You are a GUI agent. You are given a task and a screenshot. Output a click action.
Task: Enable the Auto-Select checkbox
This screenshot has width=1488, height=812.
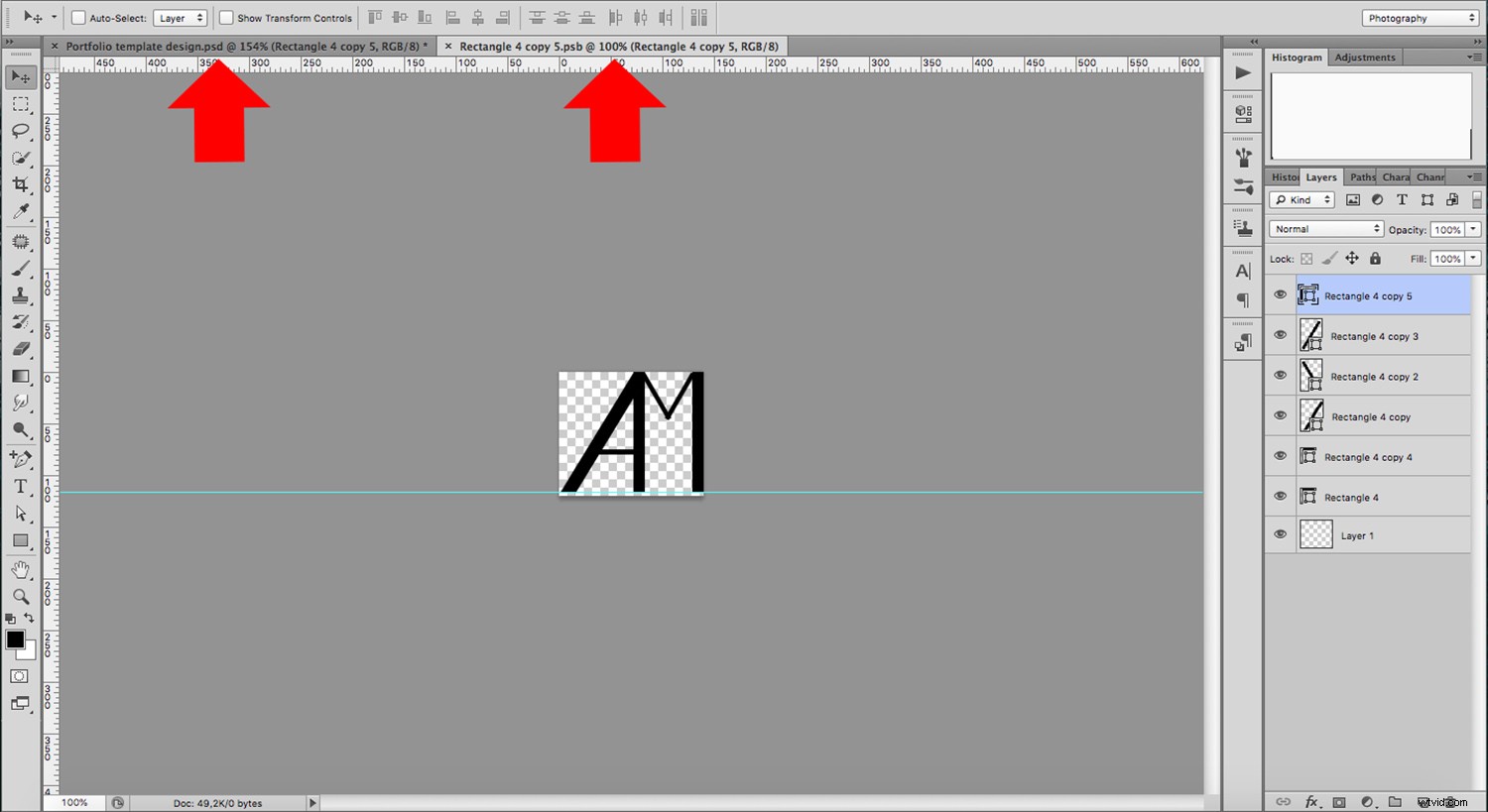pos(75,17)
